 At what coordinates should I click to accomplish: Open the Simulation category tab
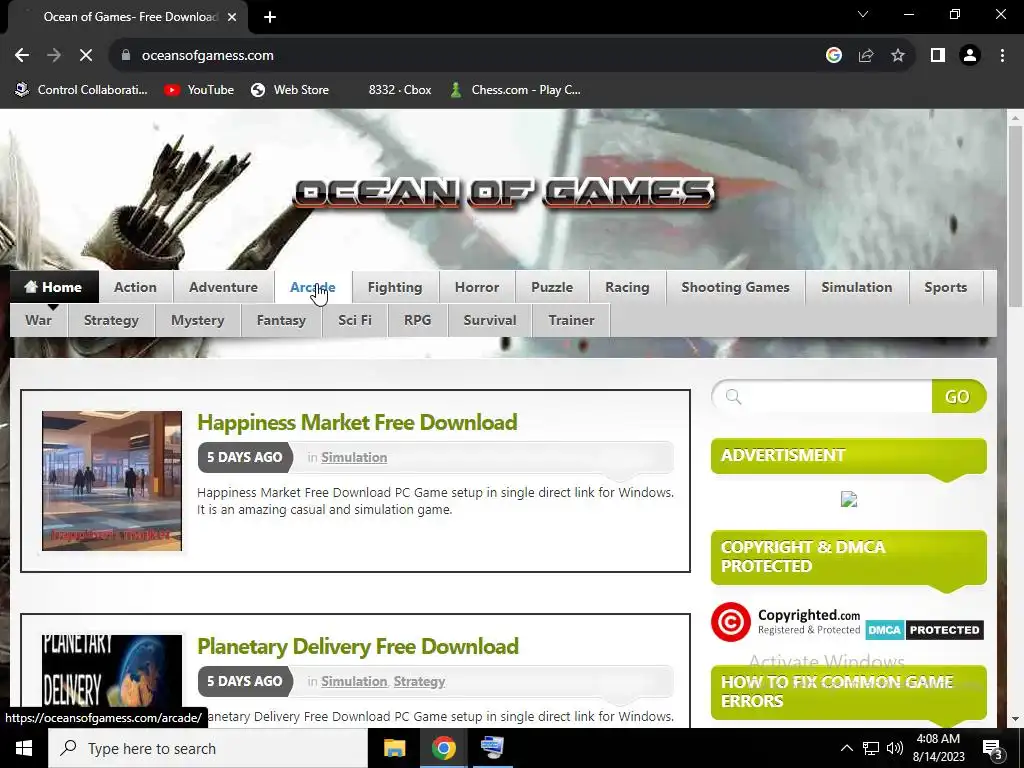(x=857, y=287)
